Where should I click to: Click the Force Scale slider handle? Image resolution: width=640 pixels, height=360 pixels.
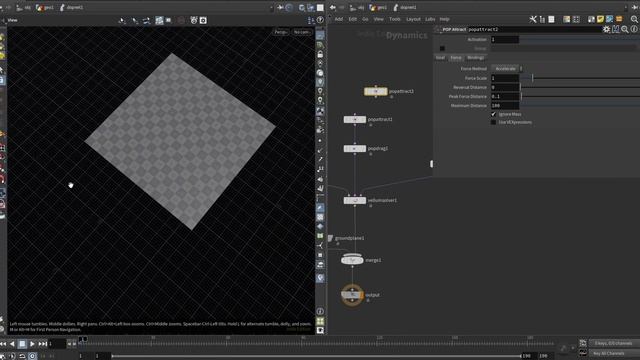pyautogui.click(x=532, y=78)
